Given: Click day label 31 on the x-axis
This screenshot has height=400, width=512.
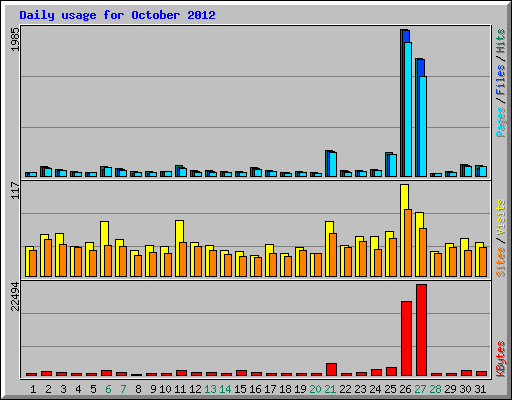Looking at the screenshot, I should click(480, 389).
